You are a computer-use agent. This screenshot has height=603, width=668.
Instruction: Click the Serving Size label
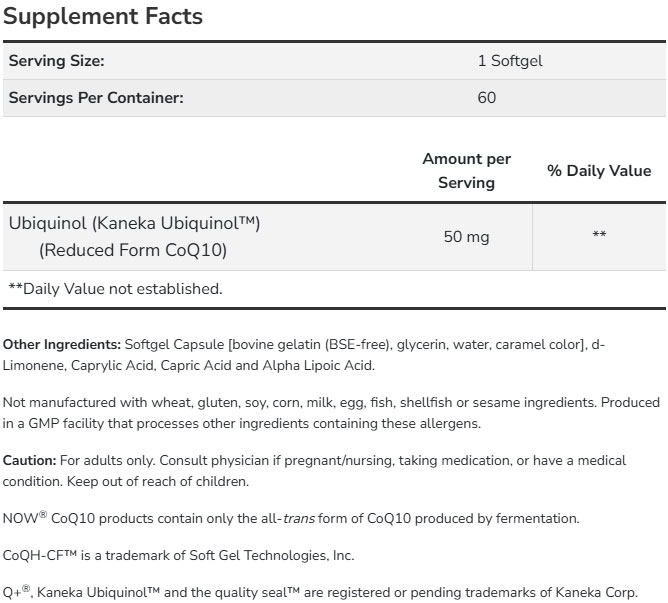[x=56, y=61]
